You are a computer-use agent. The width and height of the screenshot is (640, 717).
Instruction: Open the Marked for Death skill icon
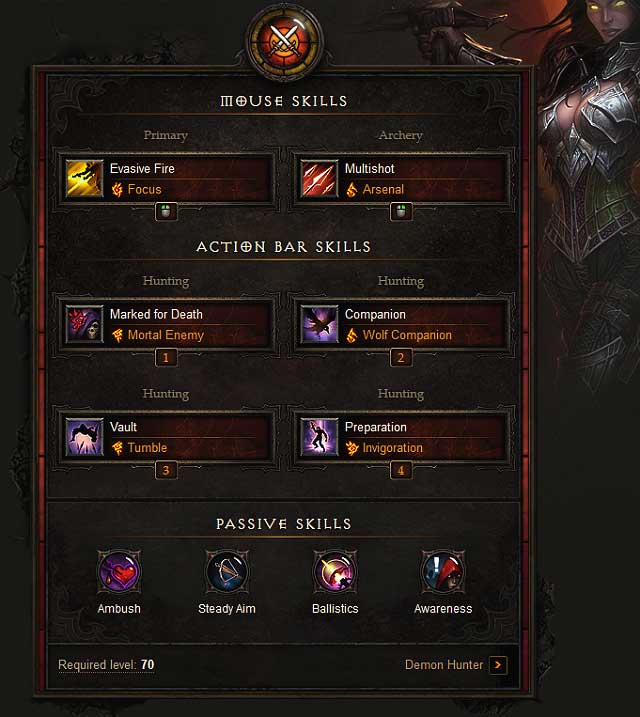(x=85, y=324)
